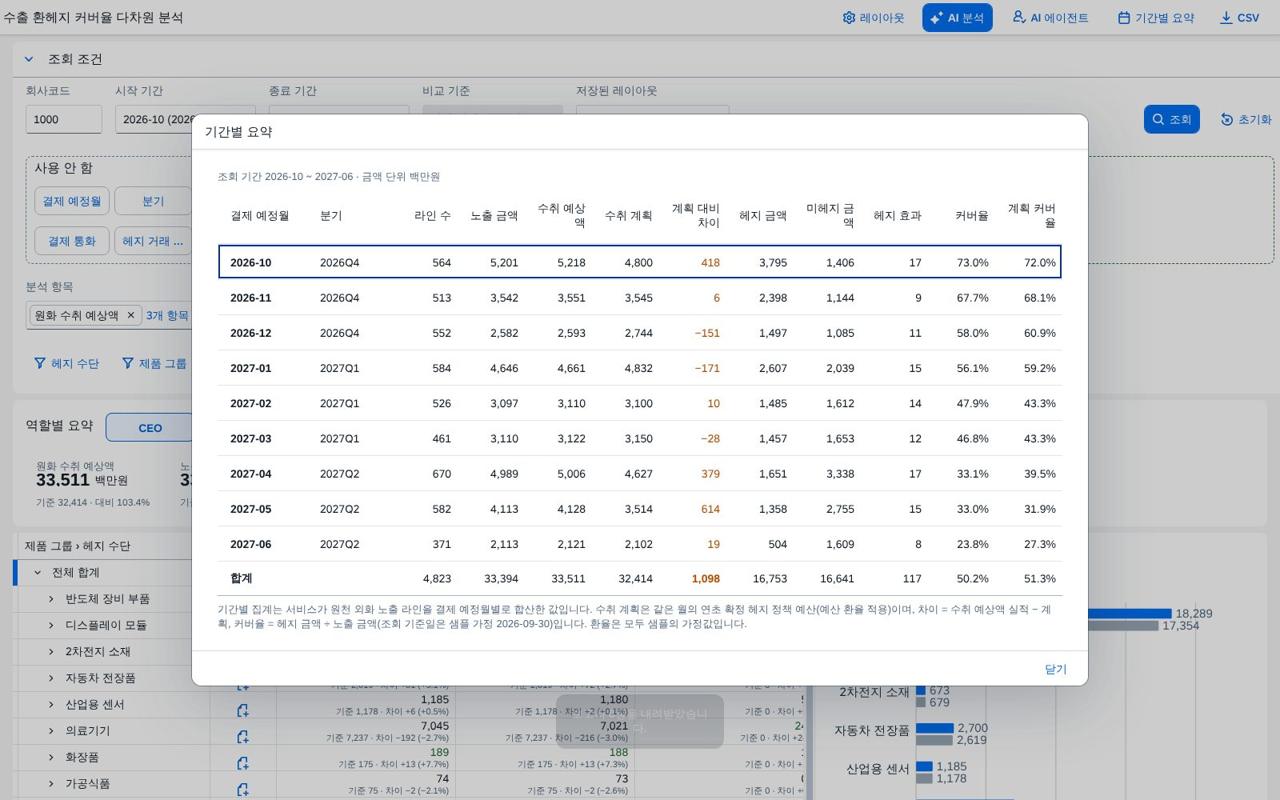Image resolution: width=1280 pixels, height=800 pixels.
Task: Click the 헤지 금액 column header
Action: [x=762, y=215]
